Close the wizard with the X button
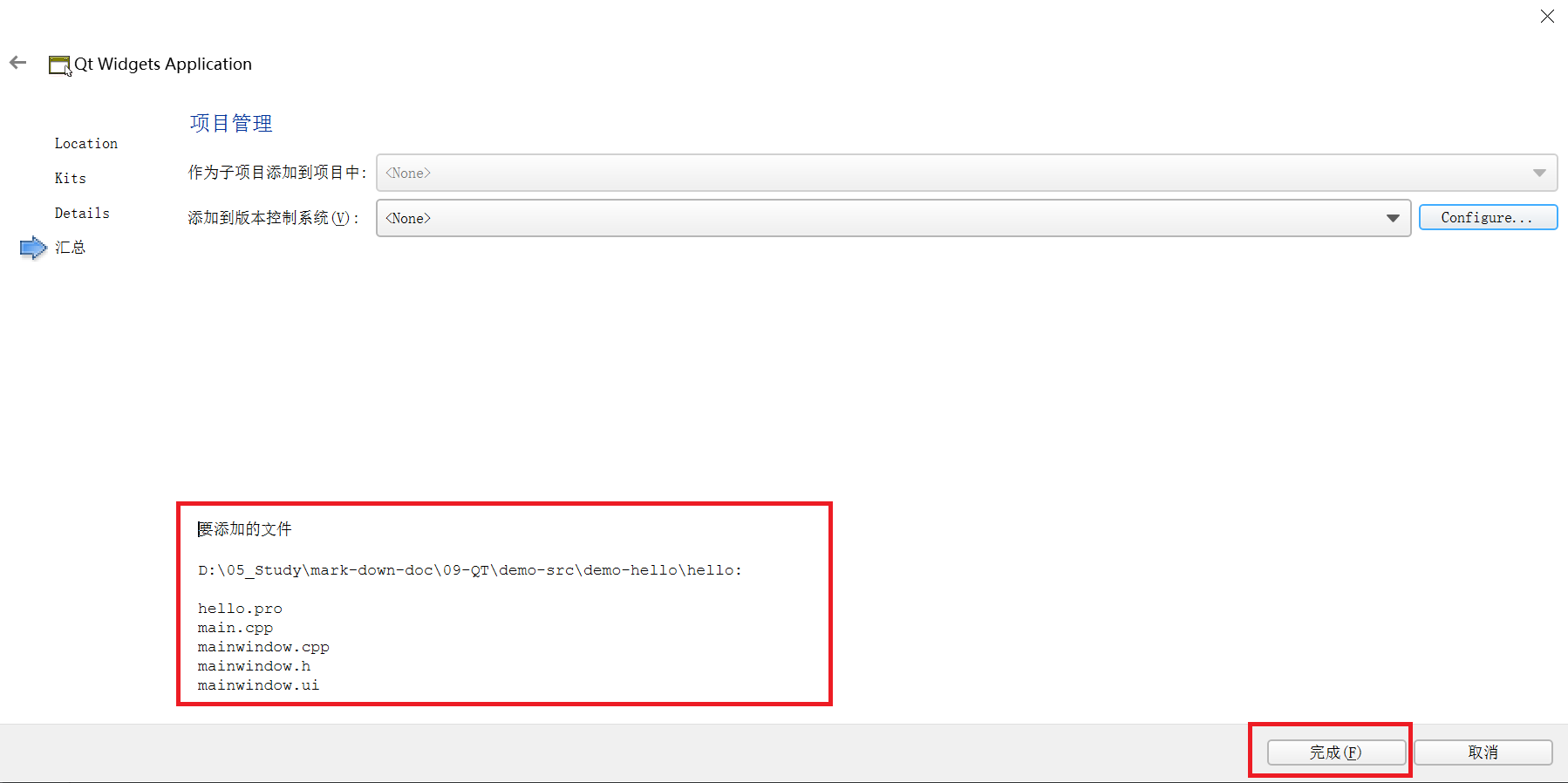Viewport: 1568px width, 783px height. tap(1547, 17)
